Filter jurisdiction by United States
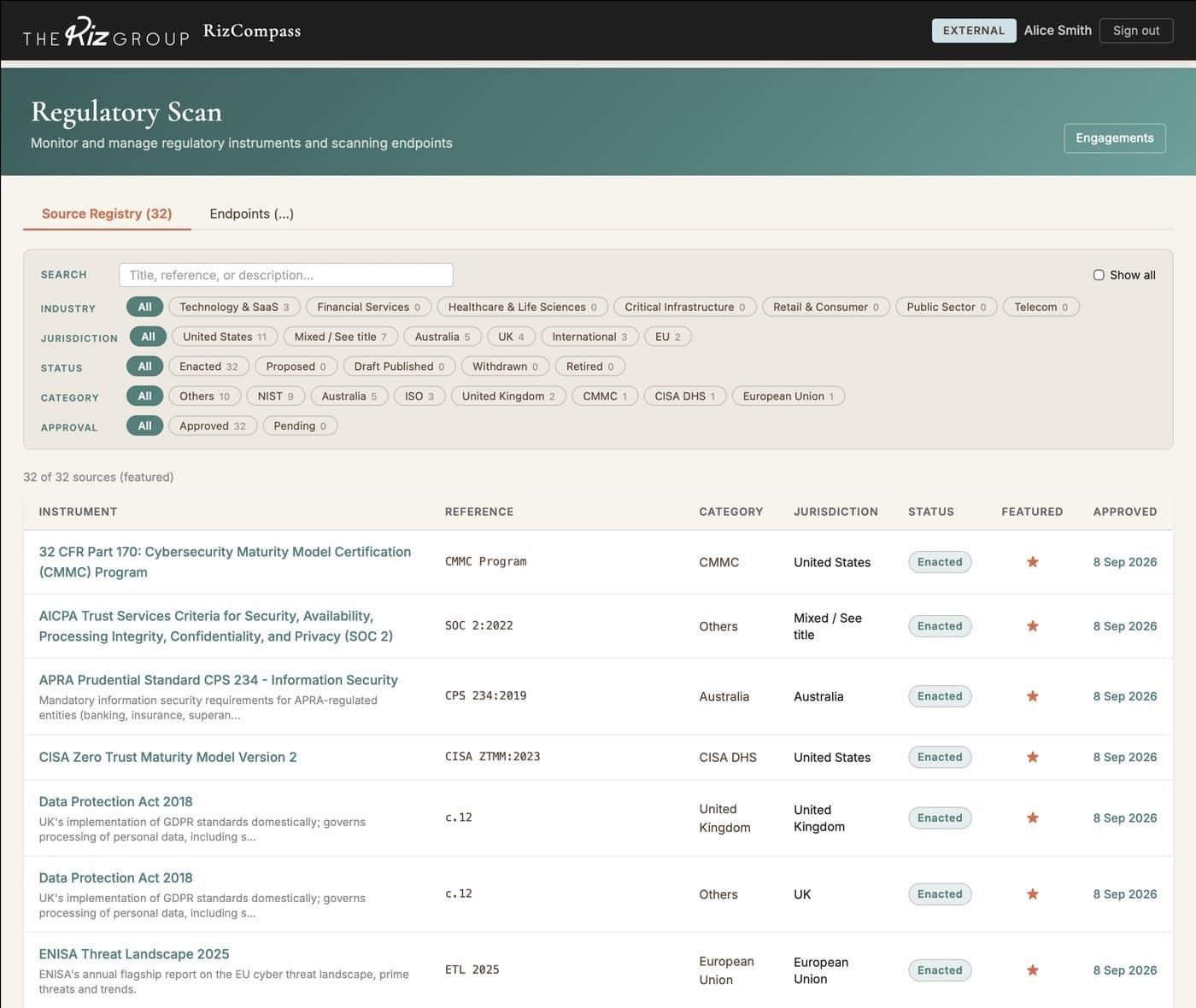Viewport: 1196px width, 1008px height. point(224,337)
